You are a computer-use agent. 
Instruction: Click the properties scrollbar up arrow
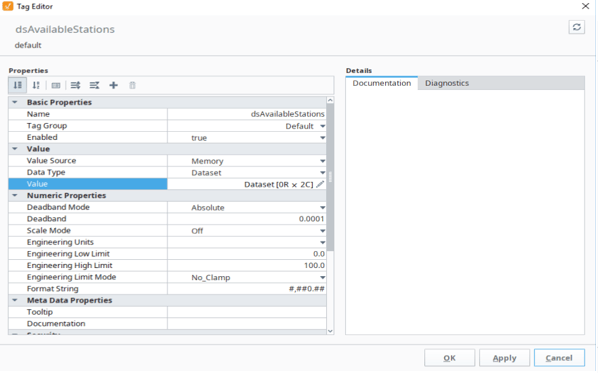coord(330,100)
